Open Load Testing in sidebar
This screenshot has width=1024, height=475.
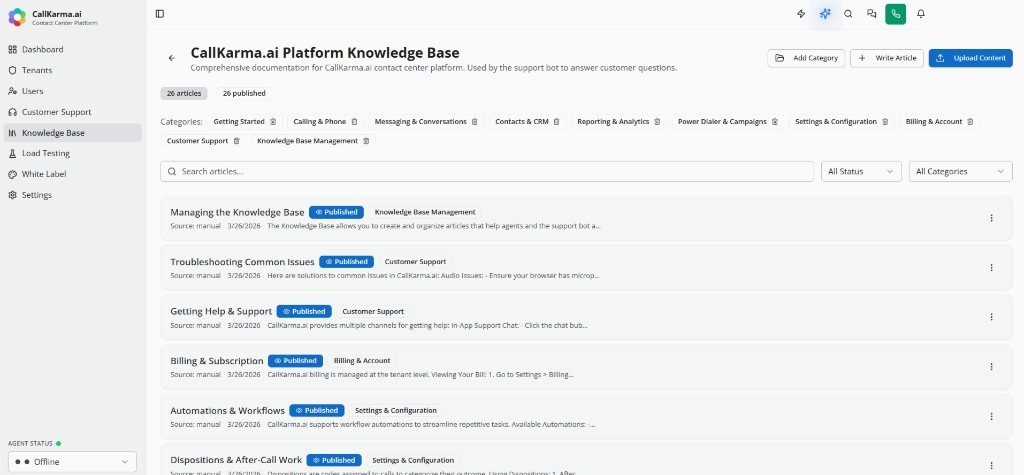click(72, 153)
